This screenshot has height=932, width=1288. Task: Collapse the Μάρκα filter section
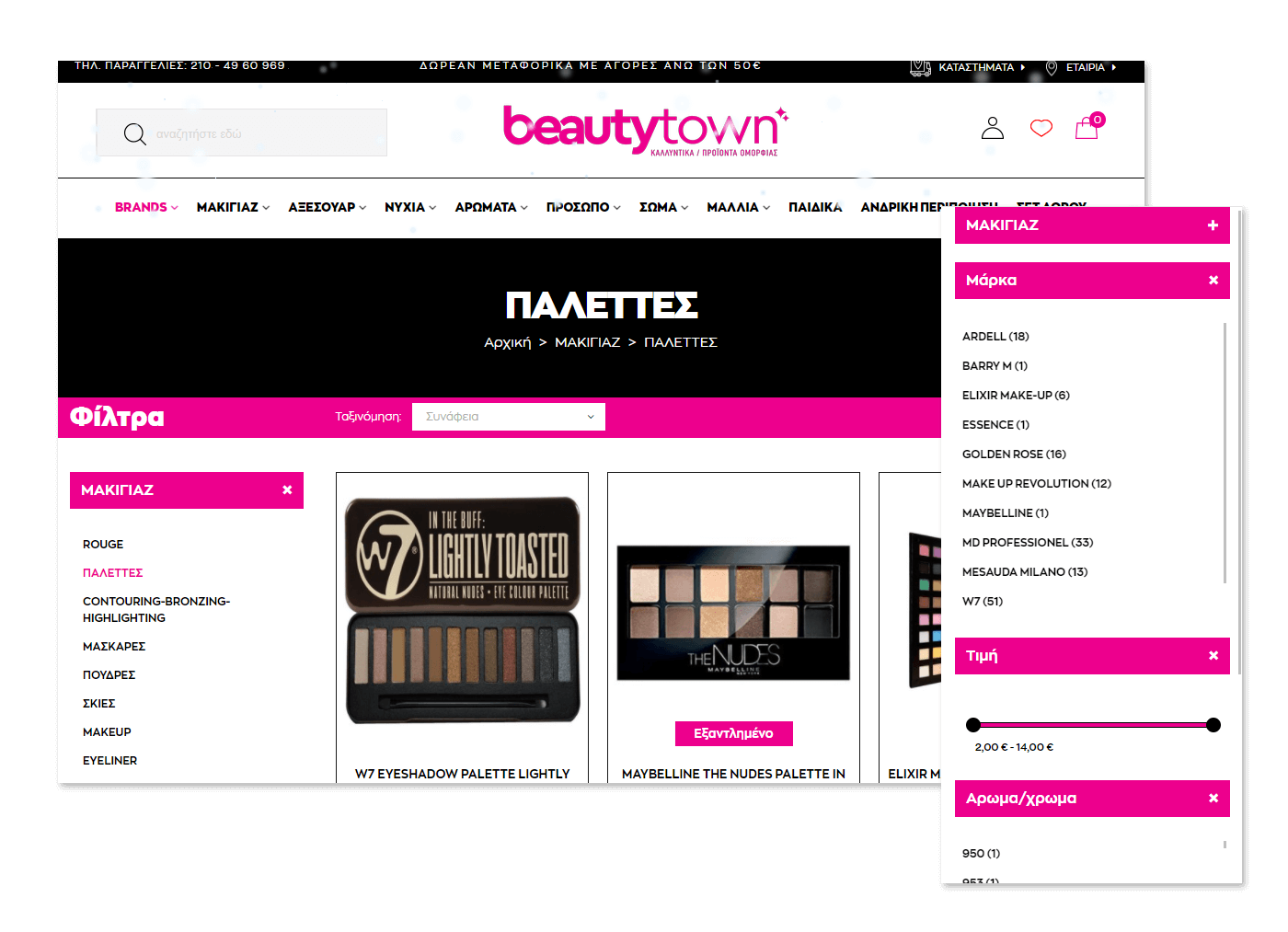tap(1213, 281)
